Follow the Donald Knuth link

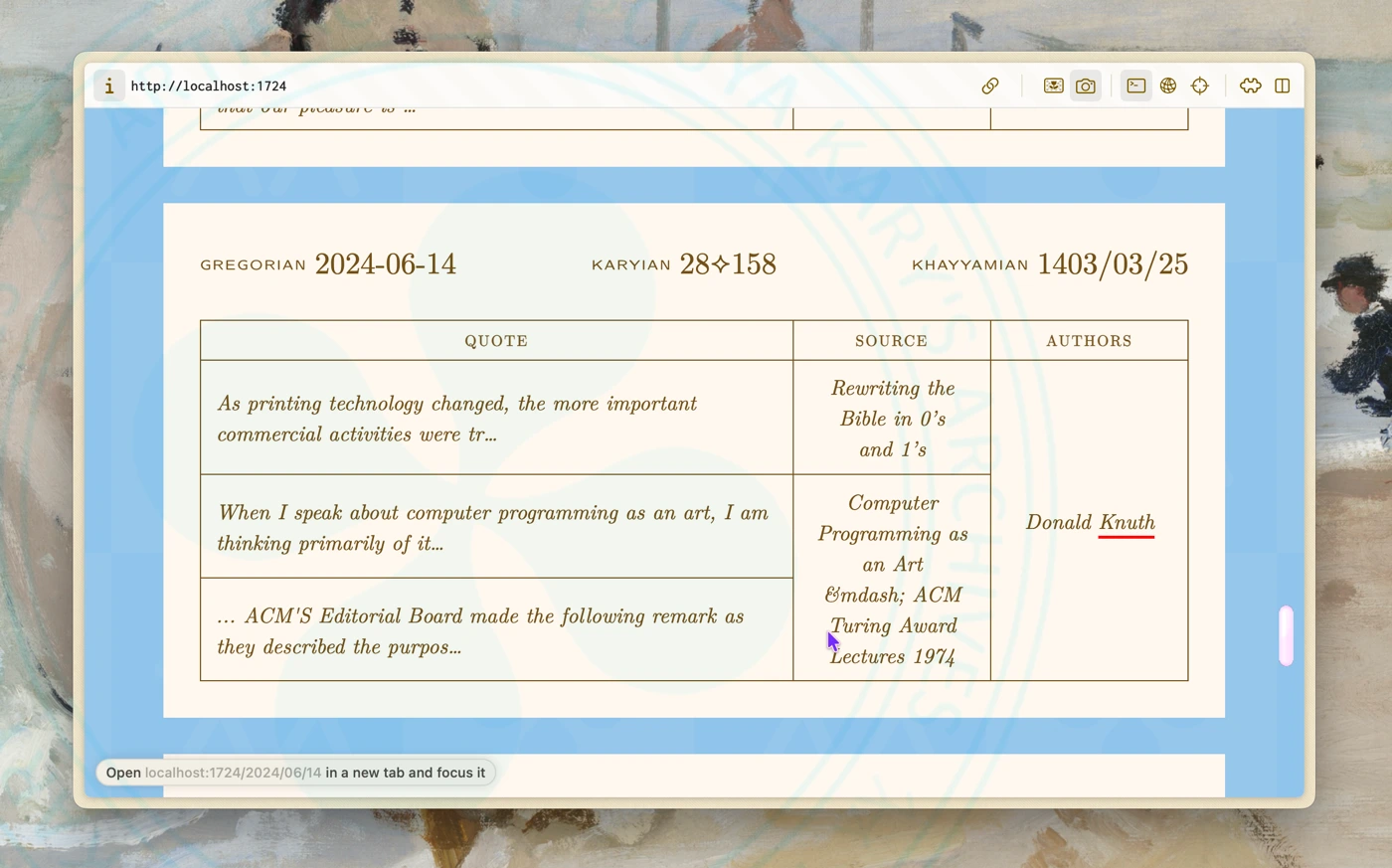[1090, 522]
